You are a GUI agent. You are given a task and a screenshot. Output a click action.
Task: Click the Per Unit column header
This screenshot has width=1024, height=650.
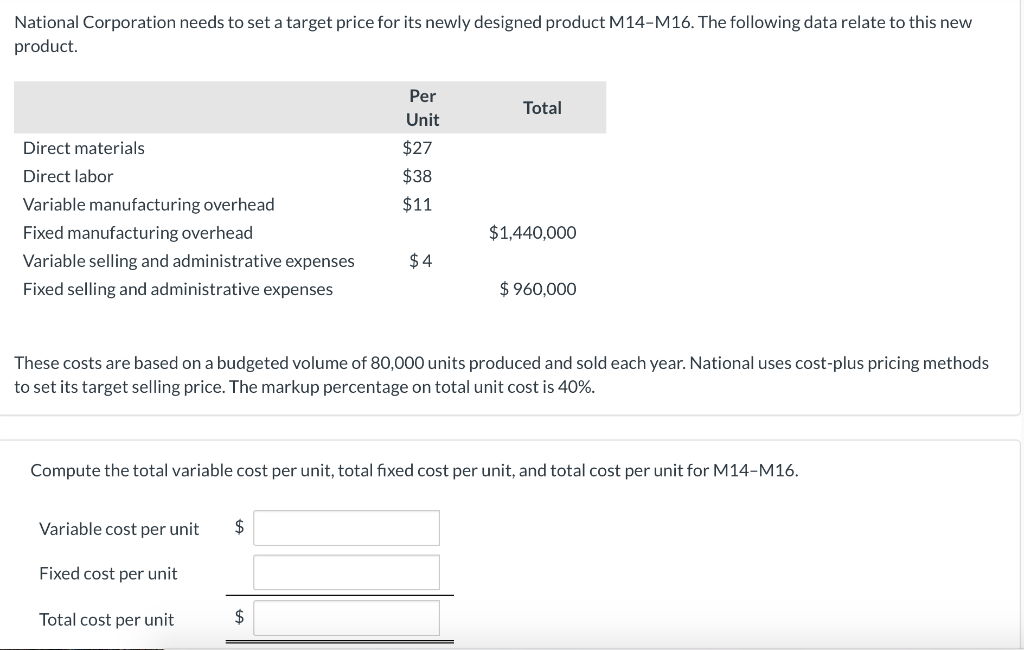point(423,107)
